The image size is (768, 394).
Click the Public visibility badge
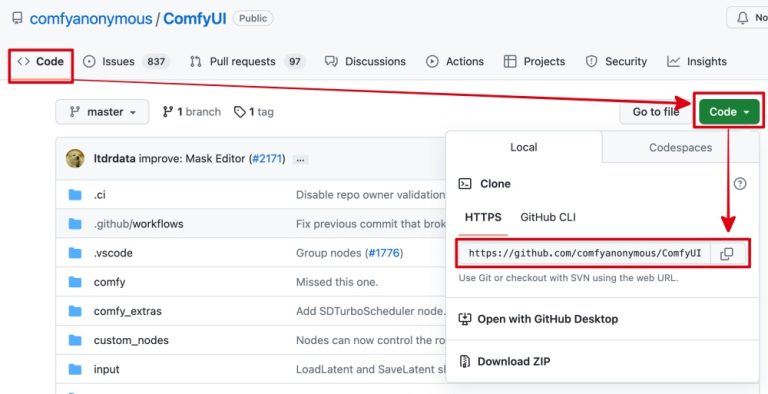click(253, 19)
